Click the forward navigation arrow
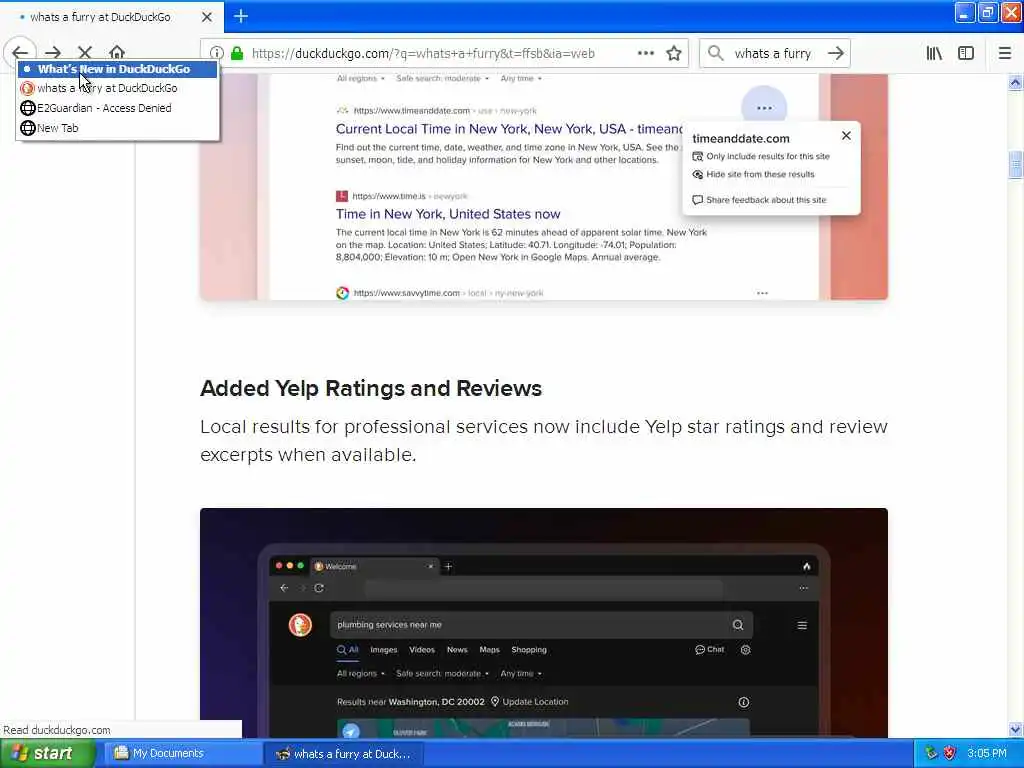This screenshot has height=768, width=1024. pos(53,53)
